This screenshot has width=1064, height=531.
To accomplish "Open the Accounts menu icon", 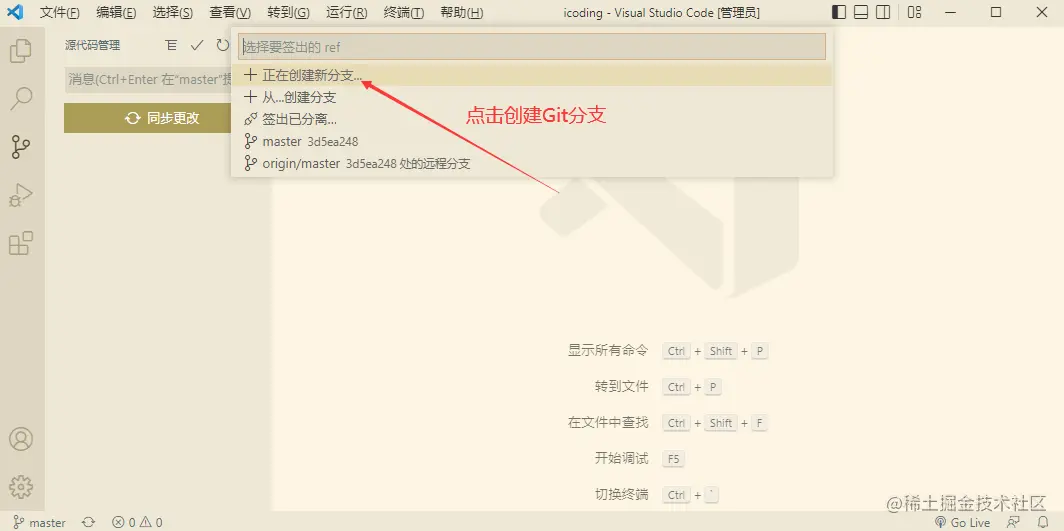I will (21, 439).
